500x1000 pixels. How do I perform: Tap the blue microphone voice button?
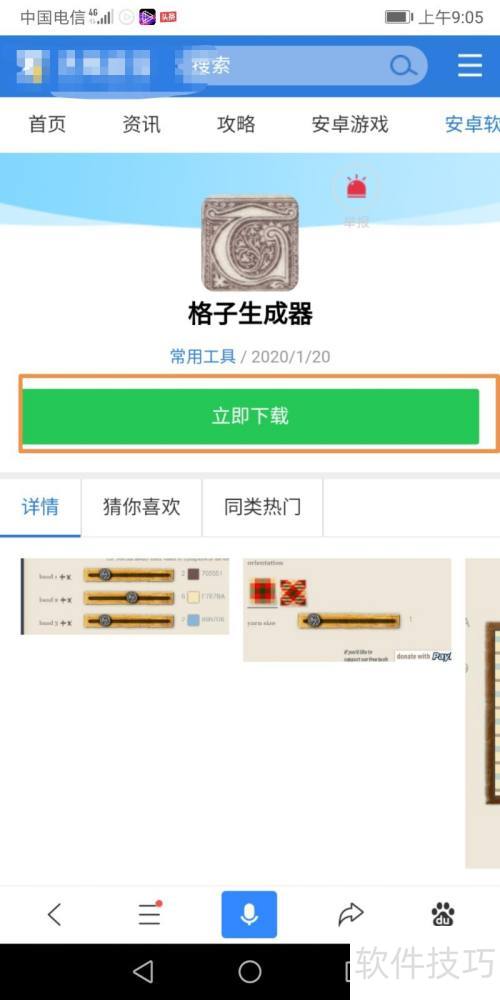[249, 915]
